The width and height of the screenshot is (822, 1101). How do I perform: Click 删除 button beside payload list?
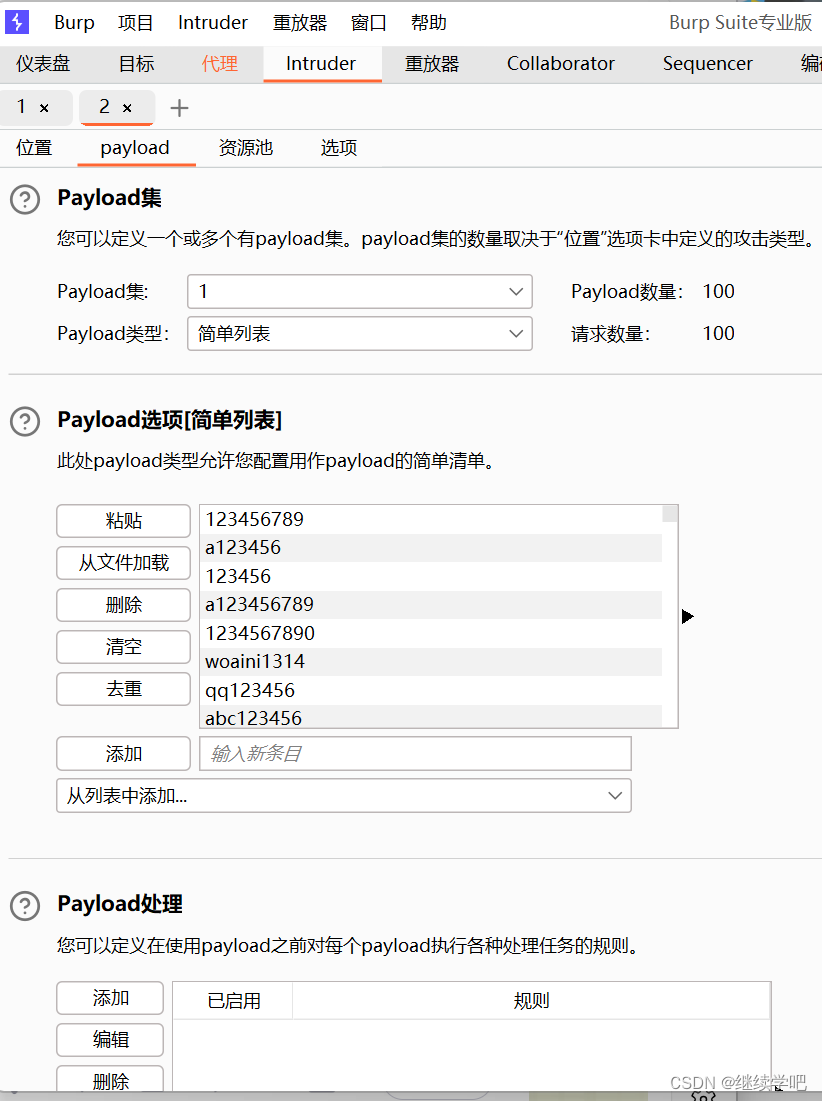coord(124,605)
